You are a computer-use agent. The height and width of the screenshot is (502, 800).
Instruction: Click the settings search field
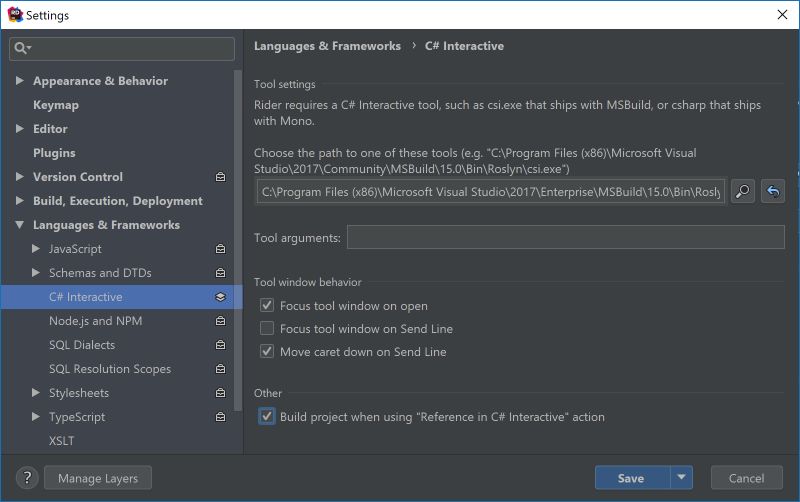coord(122,48)
